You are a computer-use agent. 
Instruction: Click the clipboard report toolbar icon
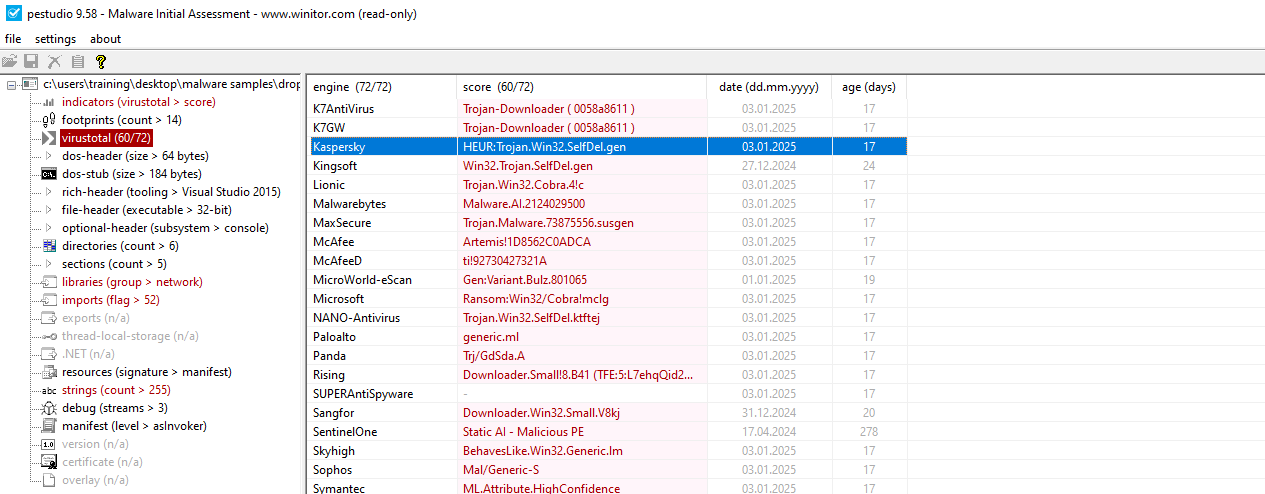pyautogui.click(x=77, y=61)
